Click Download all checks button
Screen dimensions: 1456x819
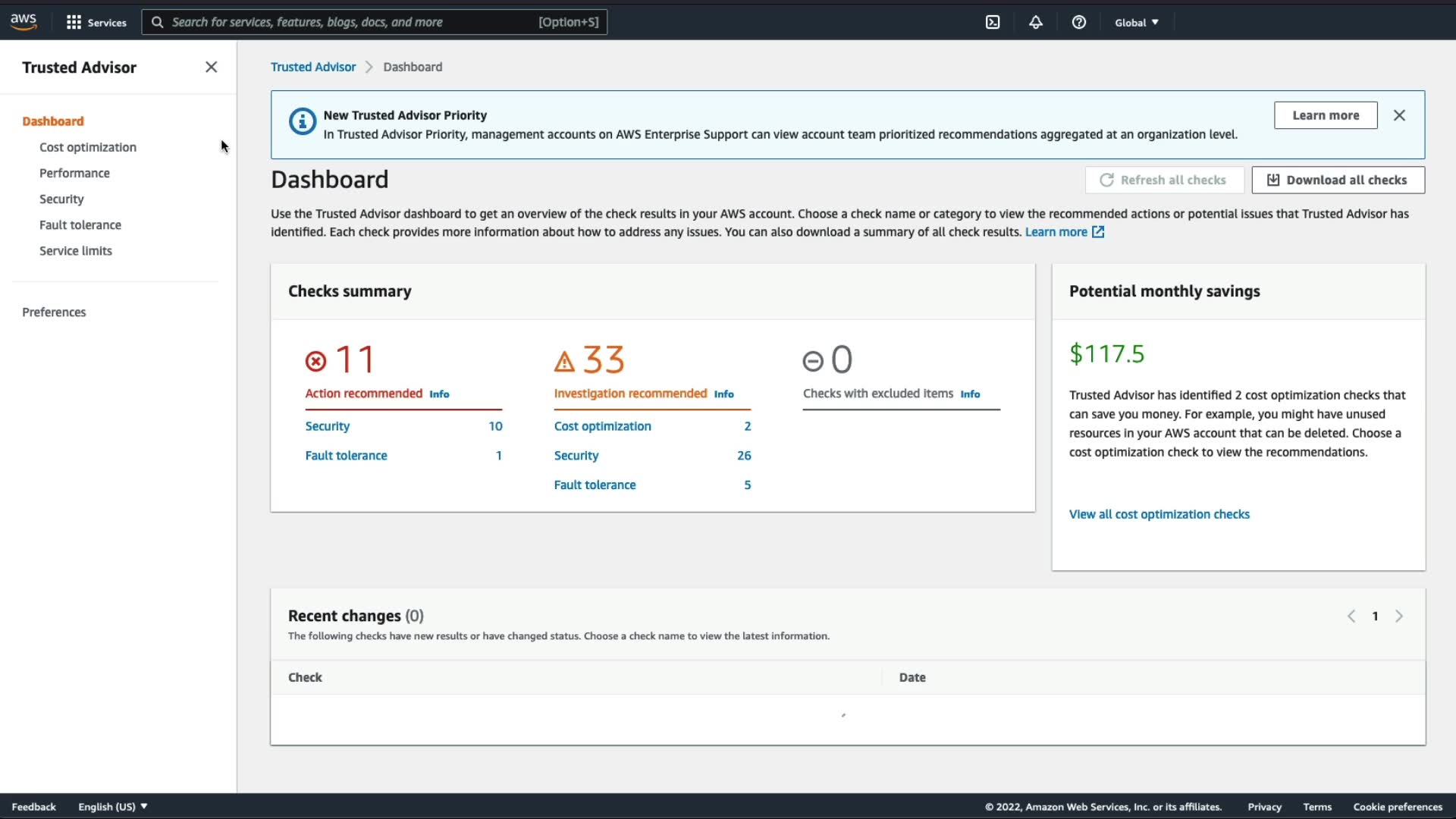point(1338,180)
